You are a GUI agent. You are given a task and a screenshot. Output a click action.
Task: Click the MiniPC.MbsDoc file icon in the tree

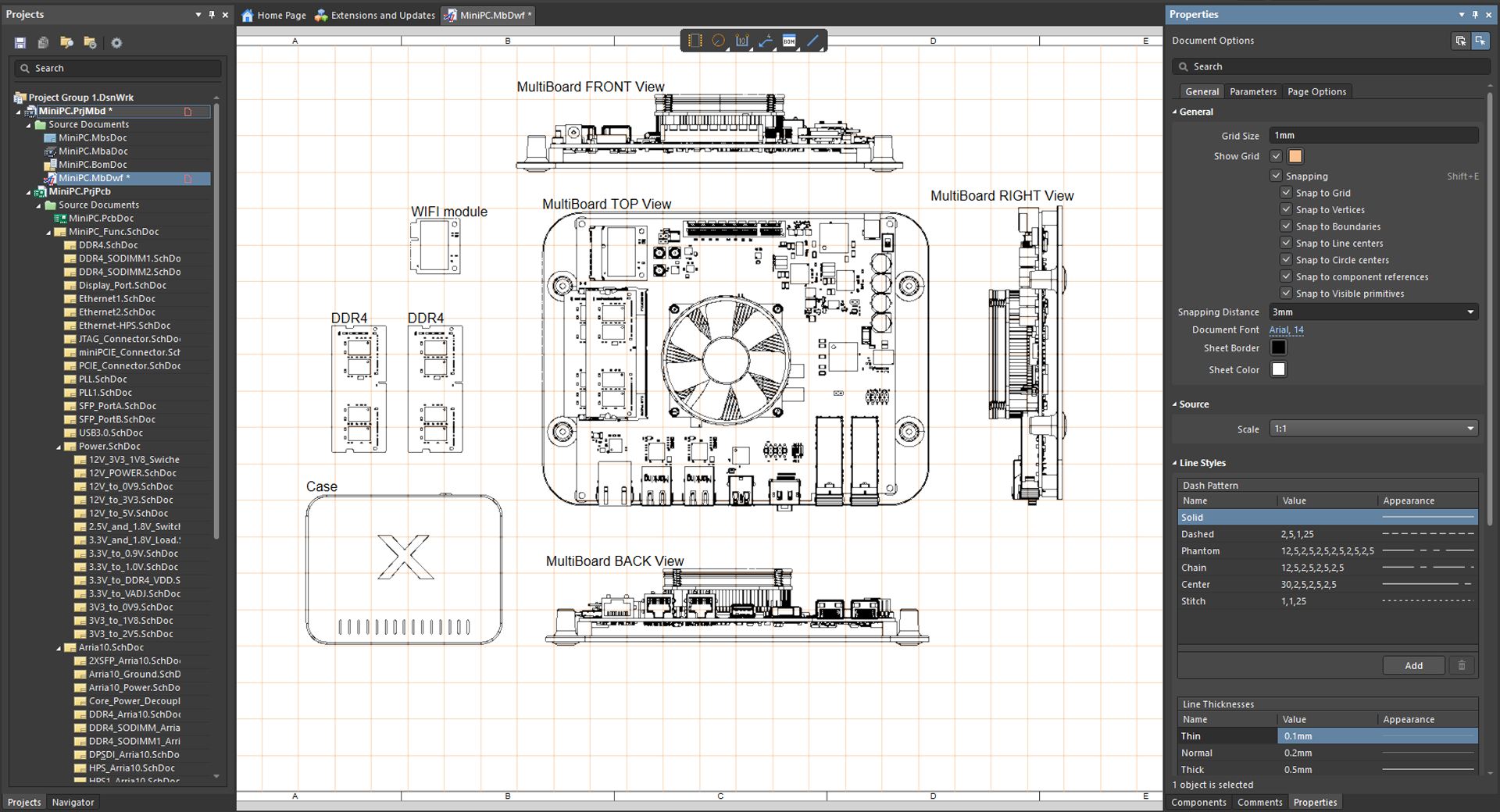coord(50,138)
